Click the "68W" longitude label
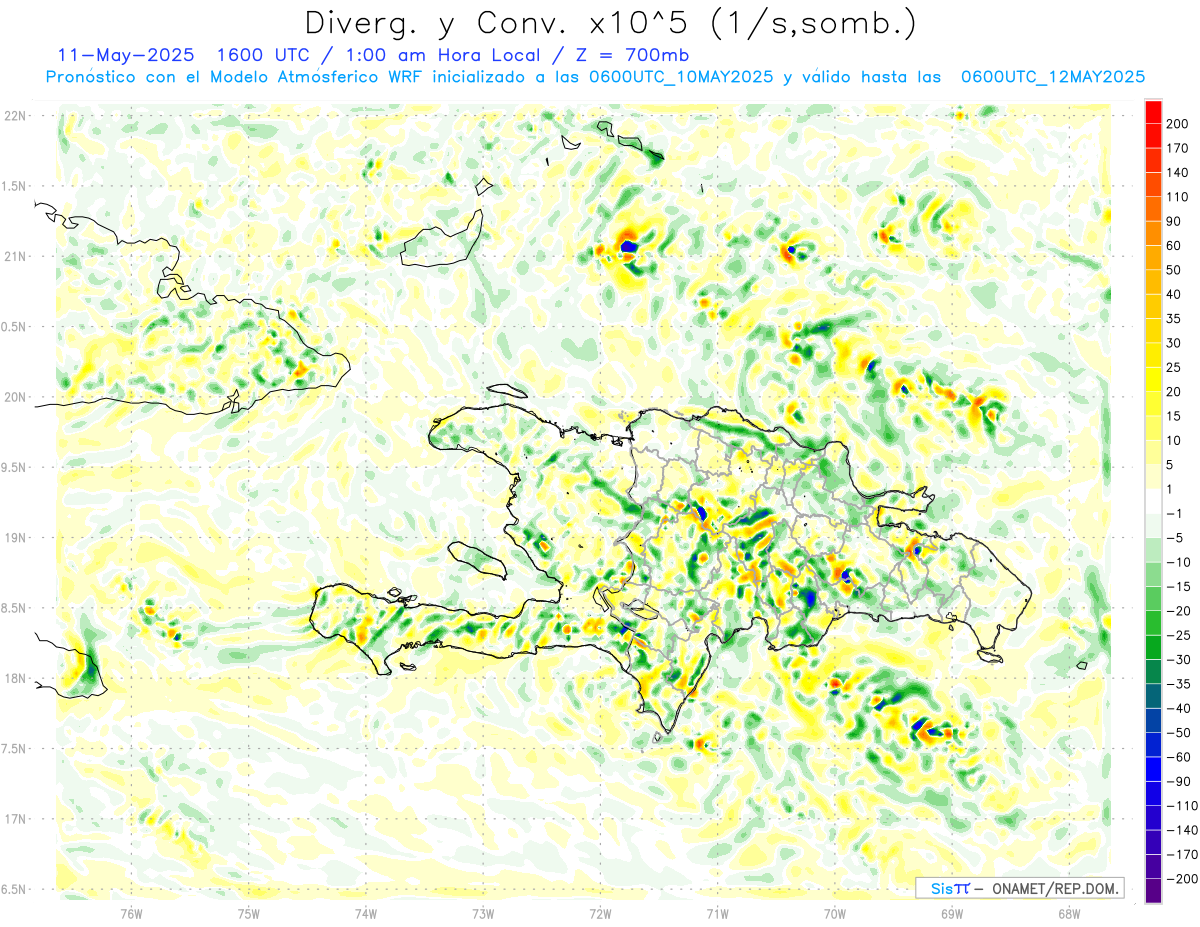The height and width of the screenshot is (927, 1200). click(x=1068, y=912)
